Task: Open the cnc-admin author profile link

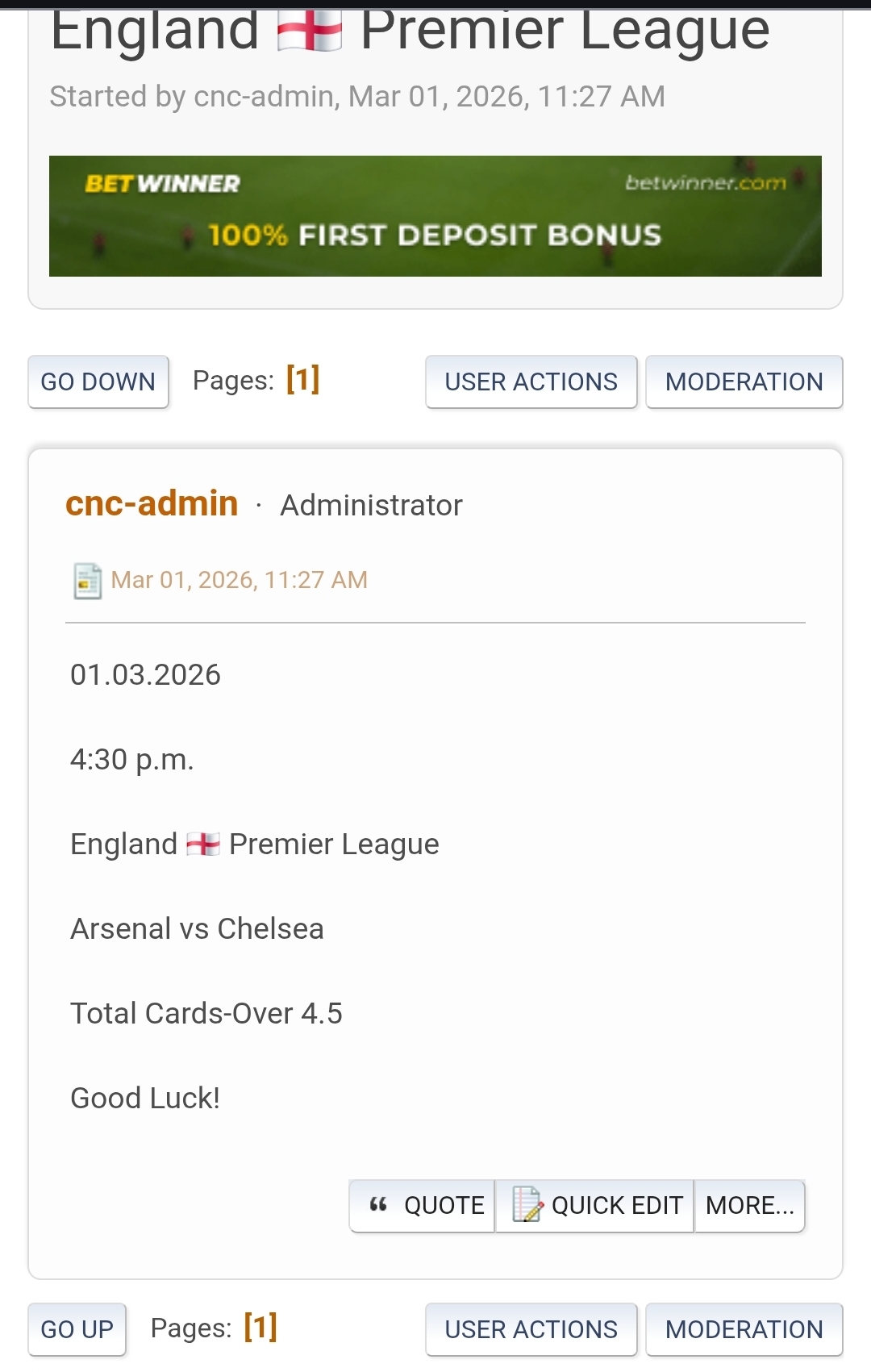Action: click(152, 503)
